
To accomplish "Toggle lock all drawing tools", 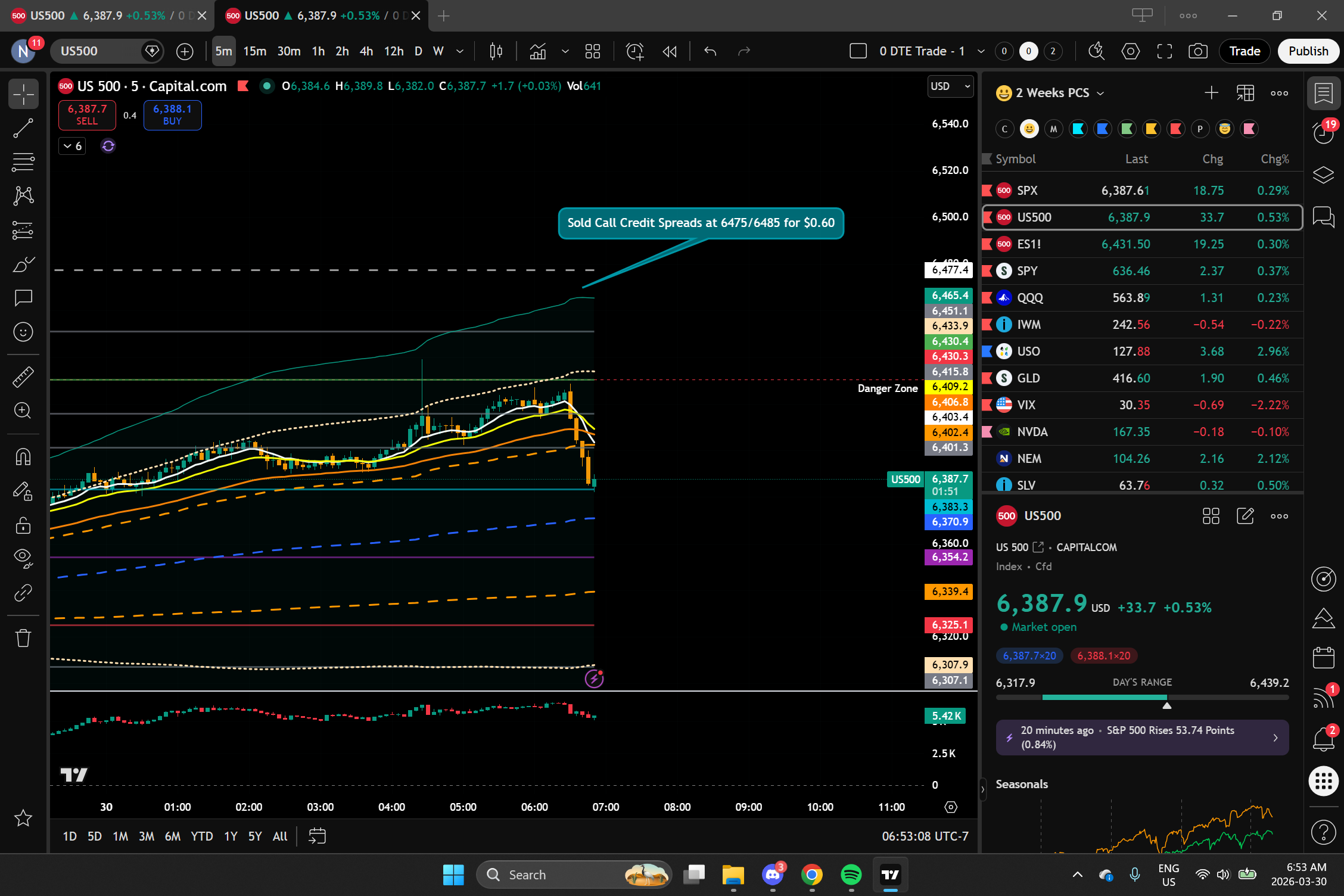I will click(23, 525).
